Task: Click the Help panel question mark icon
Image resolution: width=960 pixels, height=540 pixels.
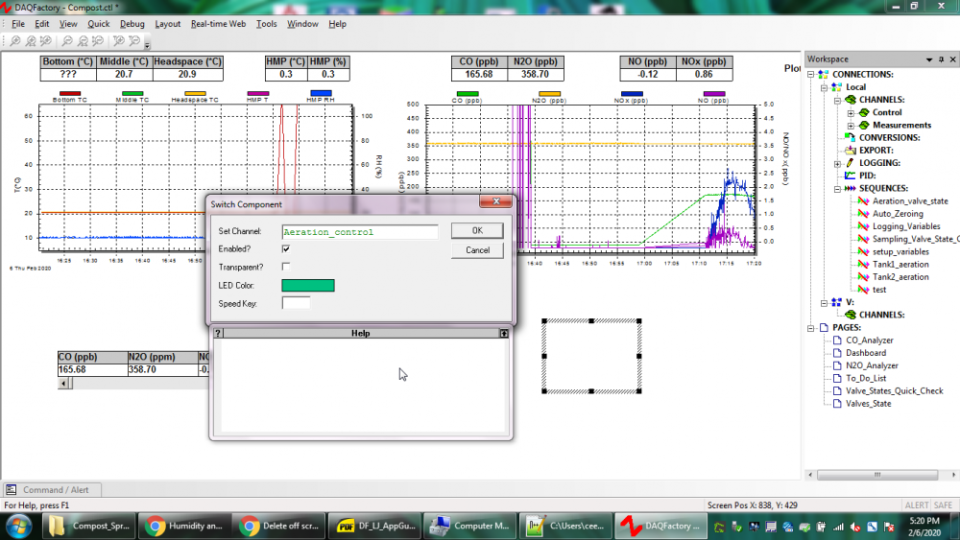Action: (x=218, y=333)
